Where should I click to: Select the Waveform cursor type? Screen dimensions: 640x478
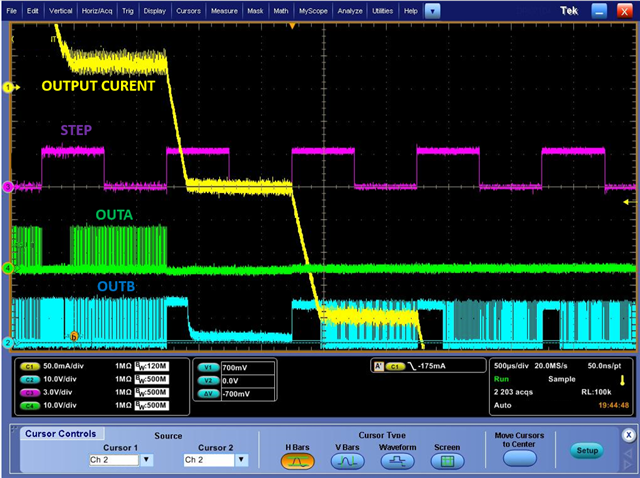tap(397, 461)
